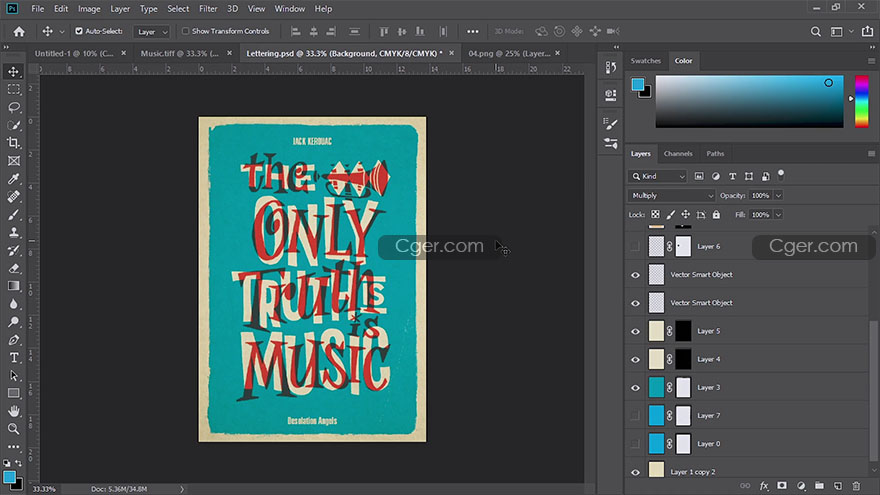Open the Auto-Select Layer dropdown
The height and width of the screenshot is (495, 880).
point(152,32)
